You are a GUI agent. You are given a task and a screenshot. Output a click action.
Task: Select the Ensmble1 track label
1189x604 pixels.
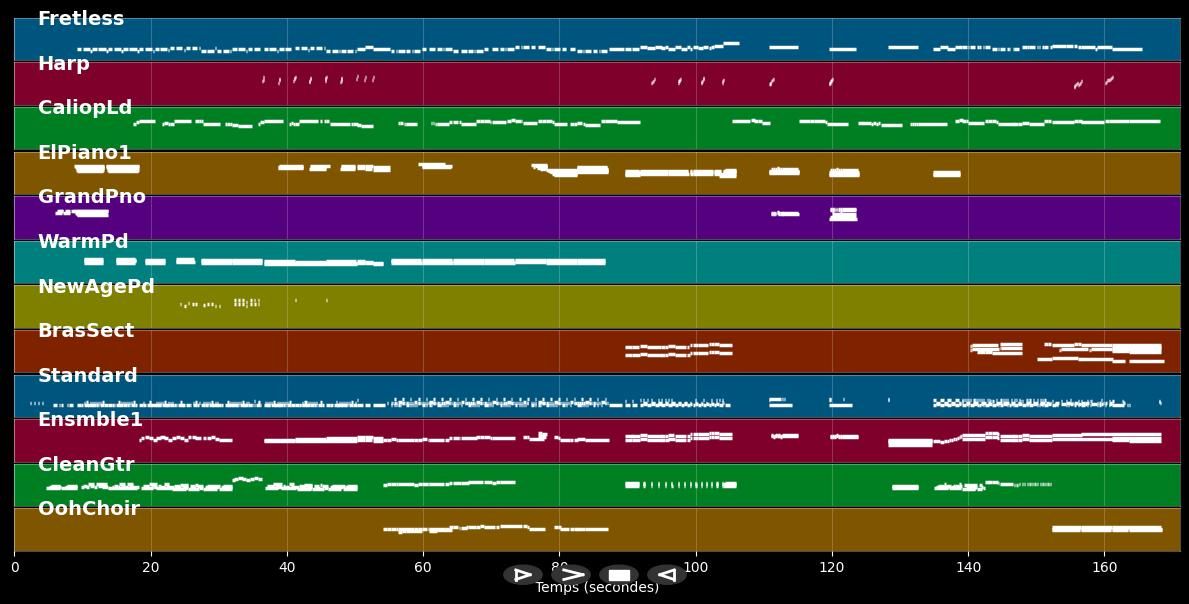click(91, 420)
